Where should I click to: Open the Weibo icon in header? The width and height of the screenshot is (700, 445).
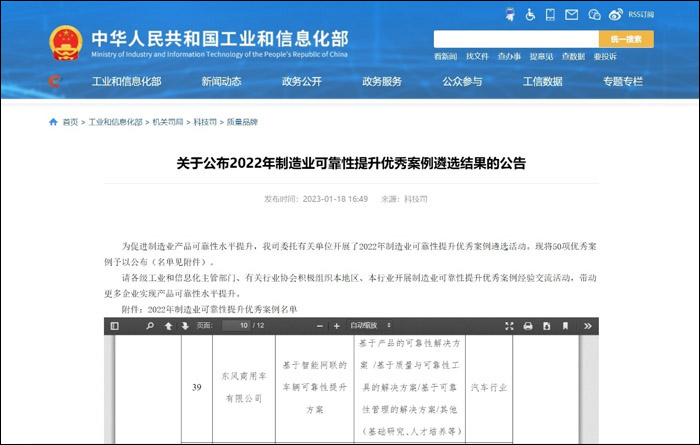pos(616,15)
